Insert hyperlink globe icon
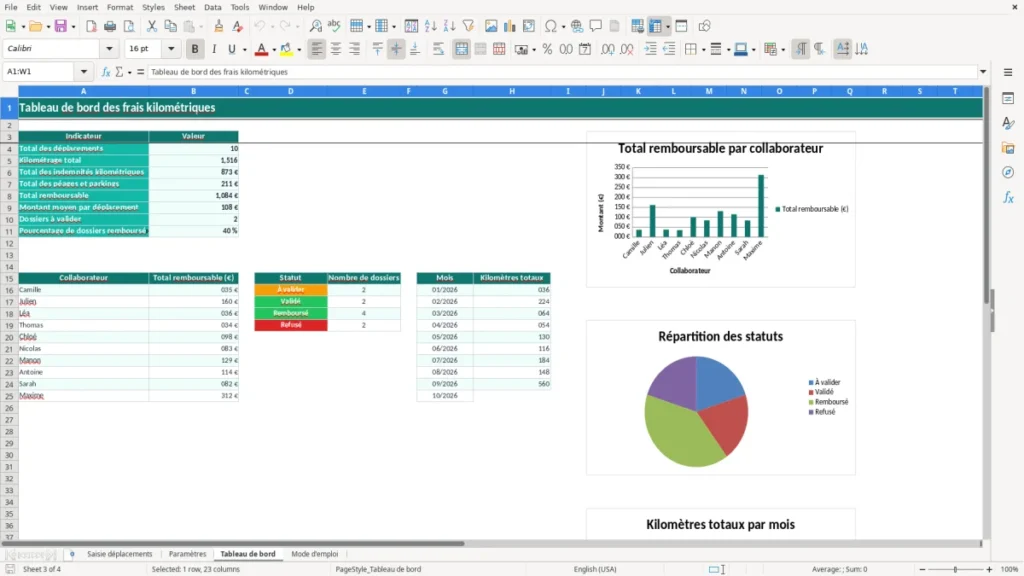The width and height of the screenshot is (1024, 576). (577, 26)
